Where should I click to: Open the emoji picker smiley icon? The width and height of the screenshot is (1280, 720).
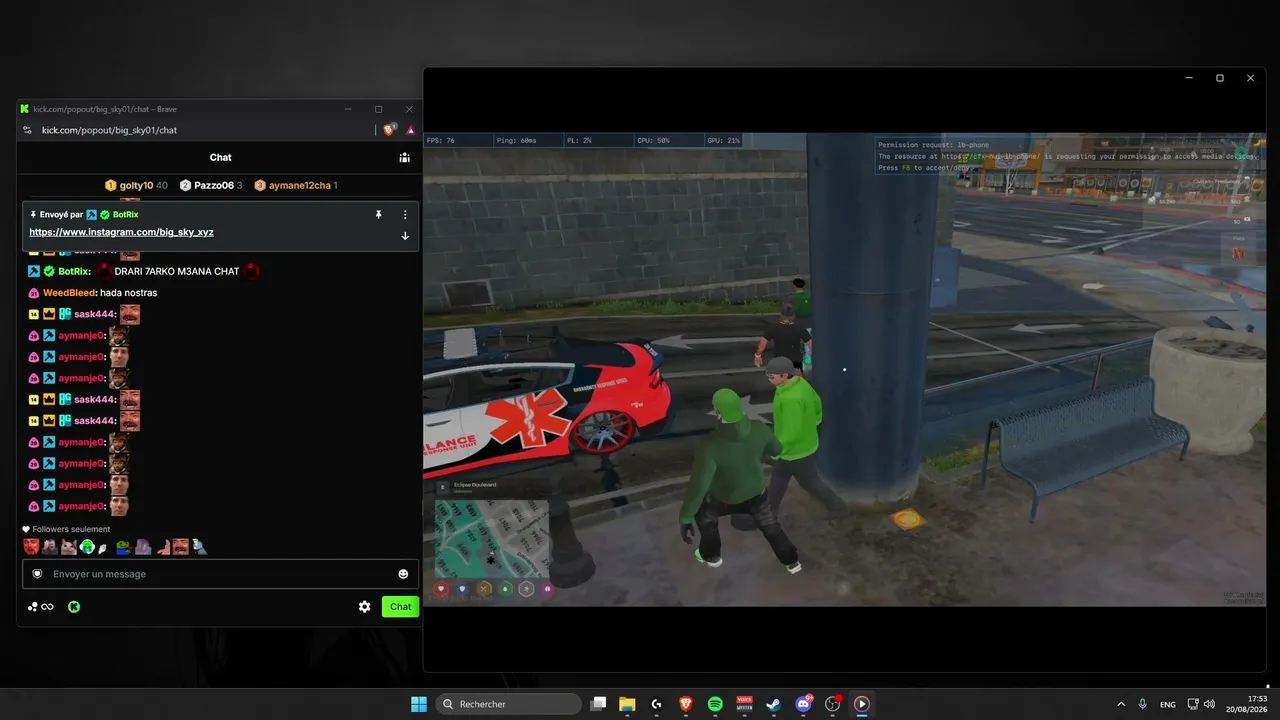403,574
